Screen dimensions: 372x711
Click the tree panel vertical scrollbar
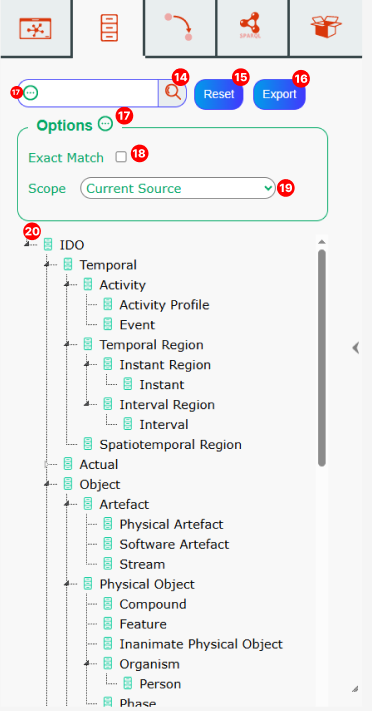point(322,358)
